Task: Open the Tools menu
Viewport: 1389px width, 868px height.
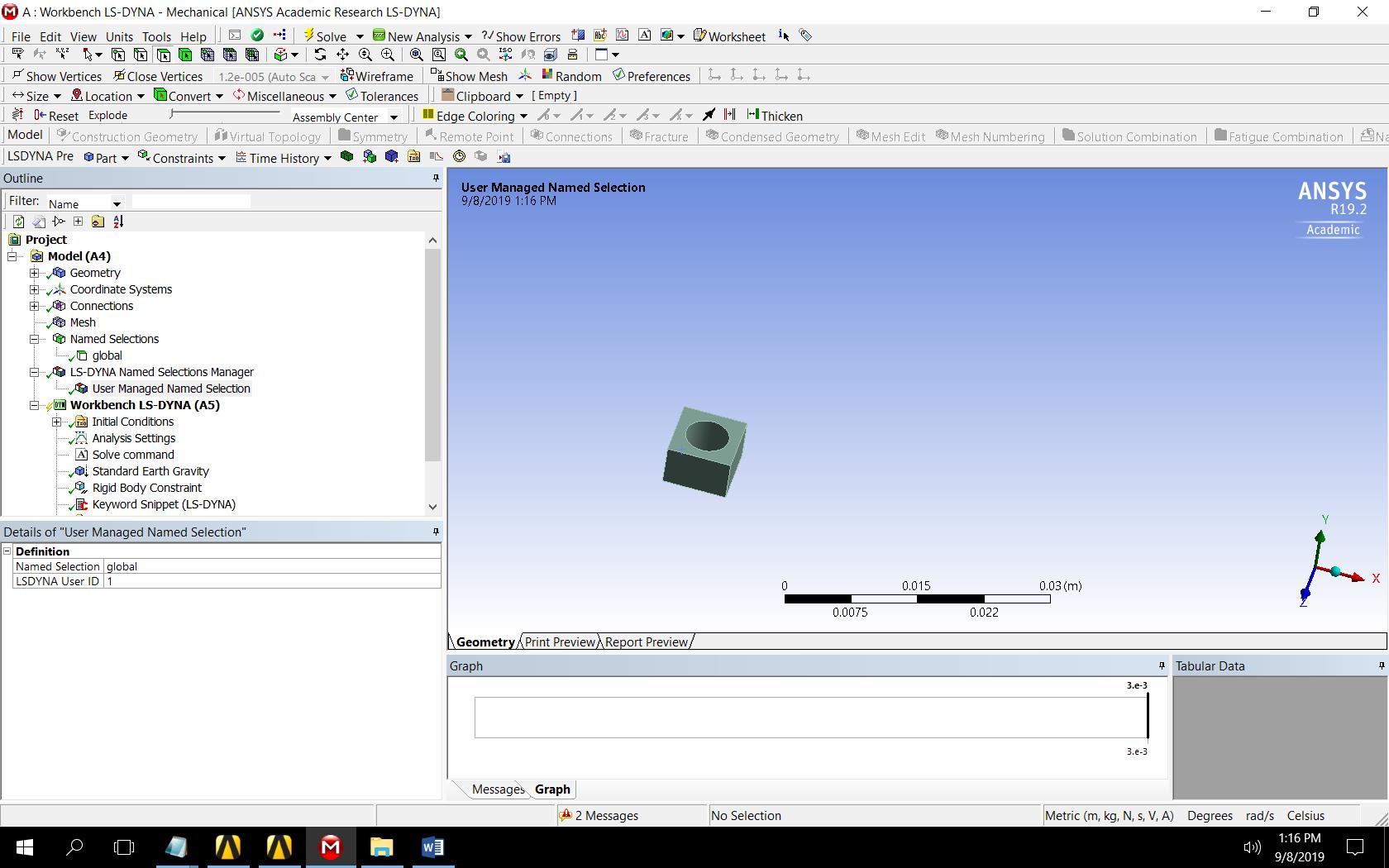Action: [x=156, y=36]
